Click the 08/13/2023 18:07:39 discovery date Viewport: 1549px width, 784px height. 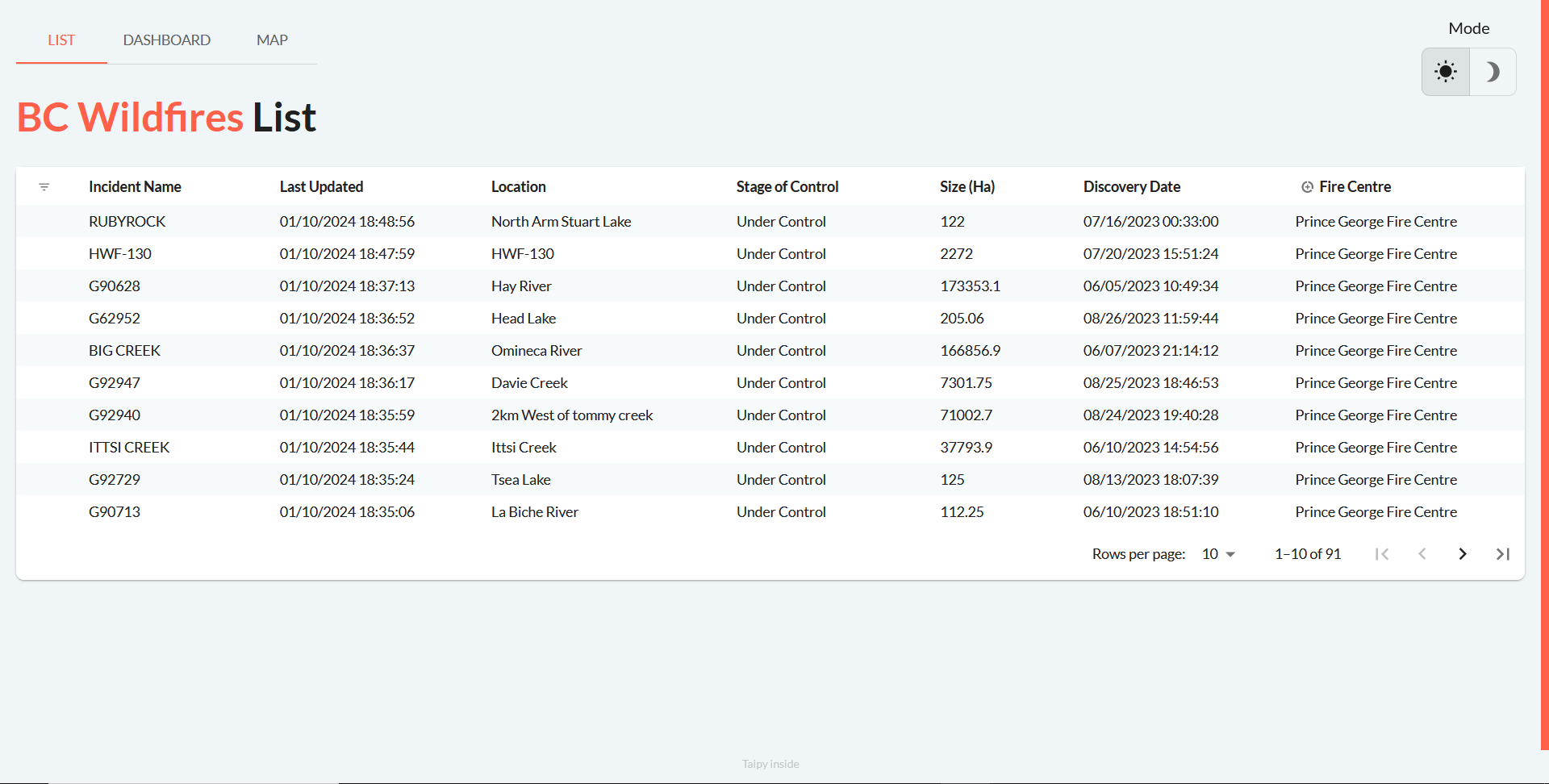tap(1151, 480)
